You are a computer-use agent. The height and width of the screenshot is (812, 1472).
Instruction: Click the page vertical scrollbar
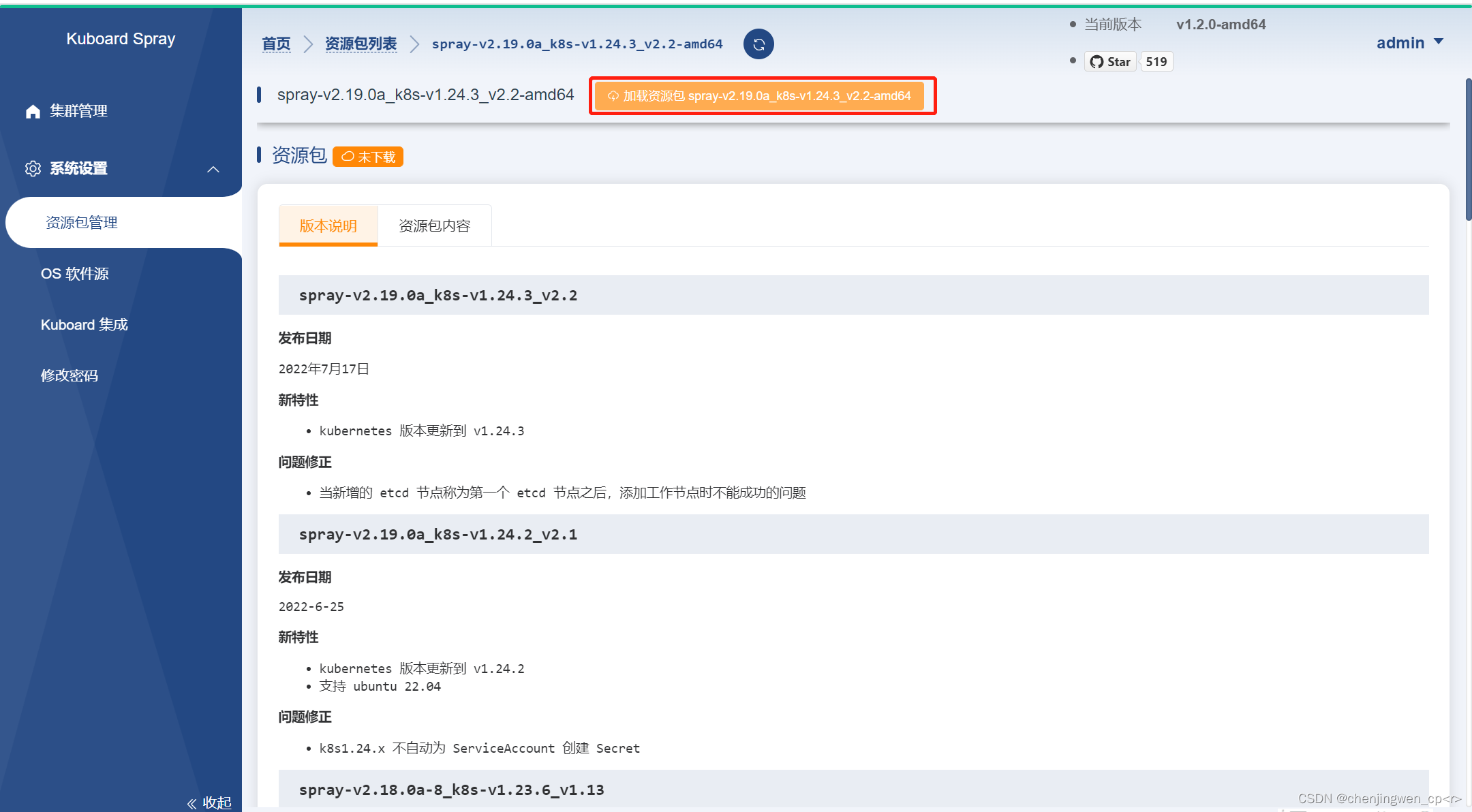(1468, 150)
